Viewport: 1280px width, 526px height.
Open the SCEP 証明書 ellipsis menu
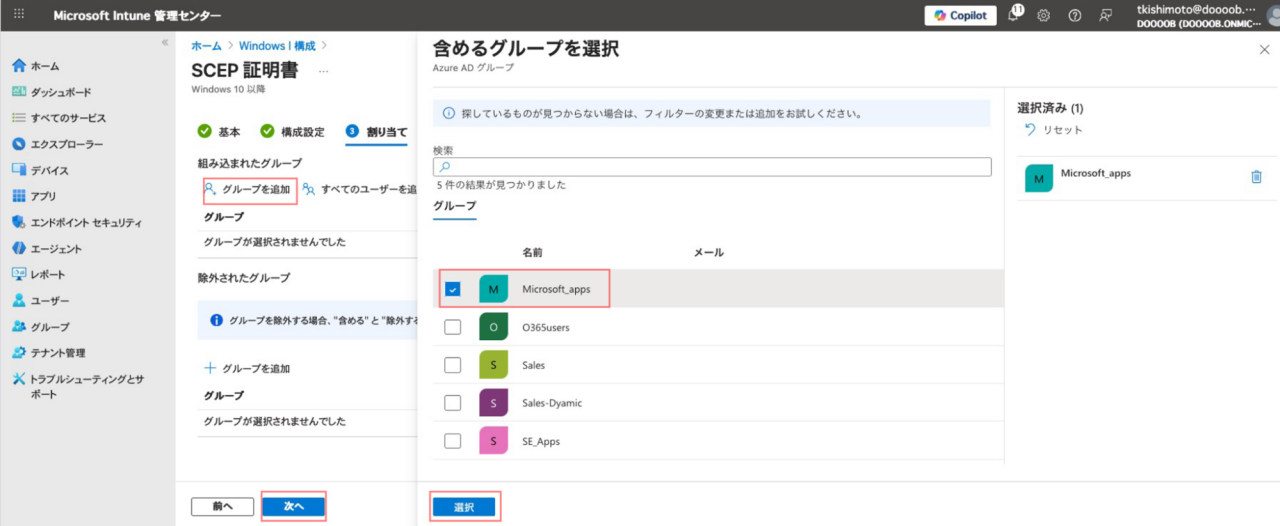click(x=323, y=71)
